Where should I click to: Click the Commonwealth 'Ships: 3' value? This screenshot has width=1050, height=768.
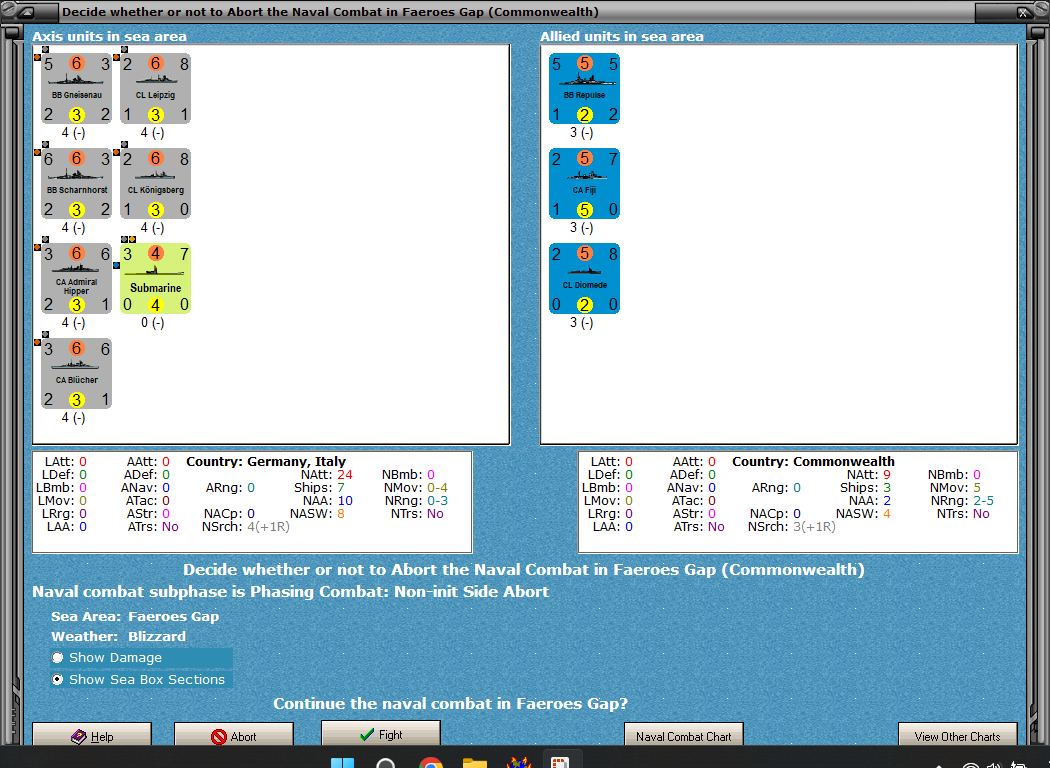[865, 487]
